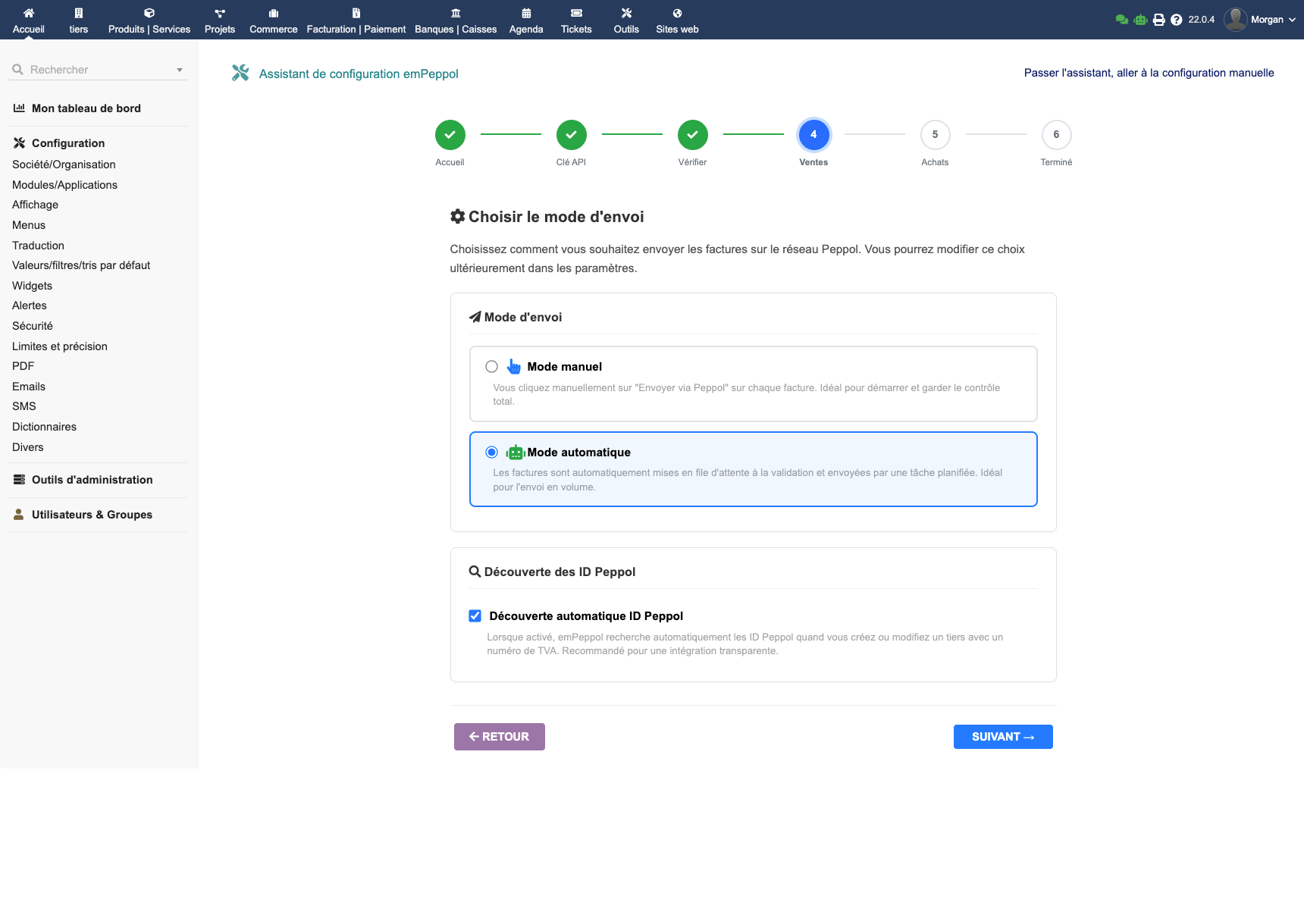Open the Projets menu

click(220, 20)
